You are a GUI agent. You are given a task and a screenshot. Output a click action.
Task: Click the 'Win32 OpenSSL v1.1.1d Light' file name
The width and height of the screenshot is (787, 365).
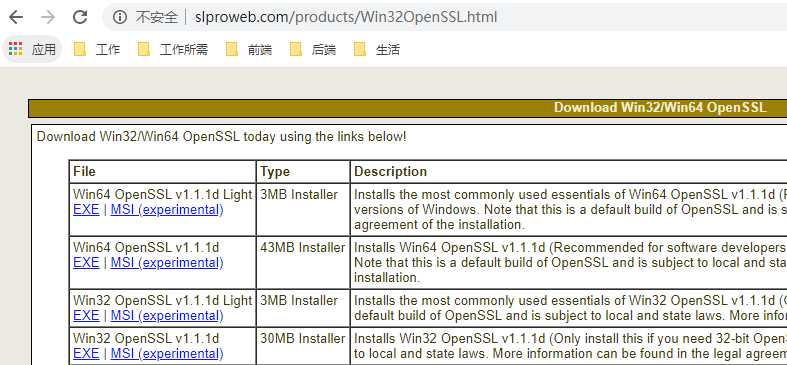(163, 300)
